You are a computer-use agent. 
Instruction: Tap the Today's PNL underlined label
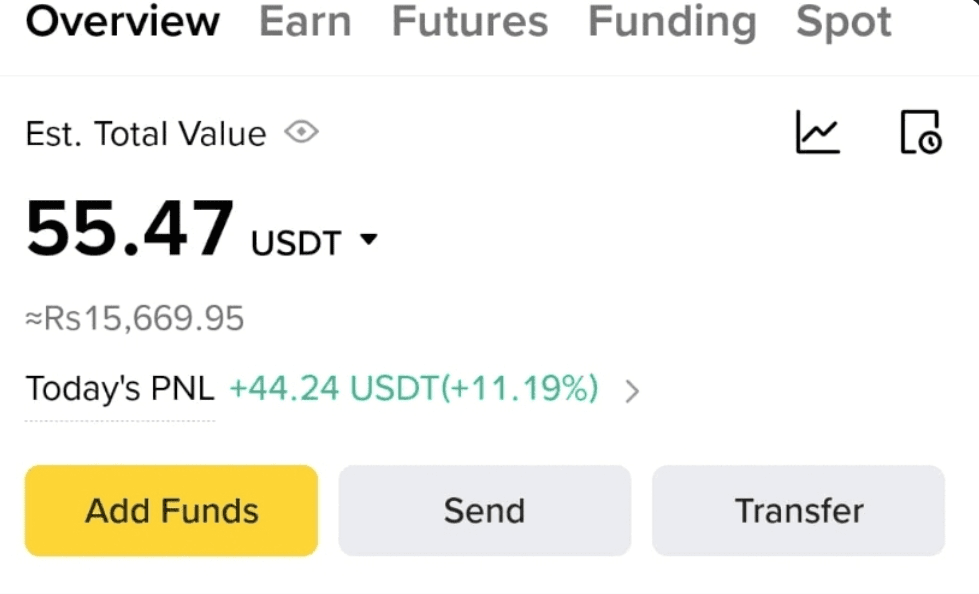120,389
